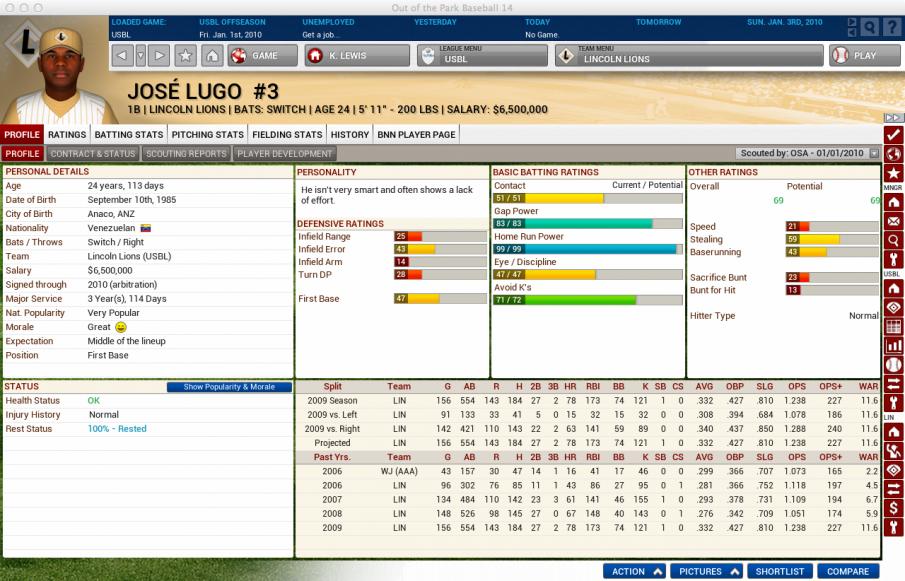
Task: Open USBL league settings wrench icon
Action: coord(893,402)
